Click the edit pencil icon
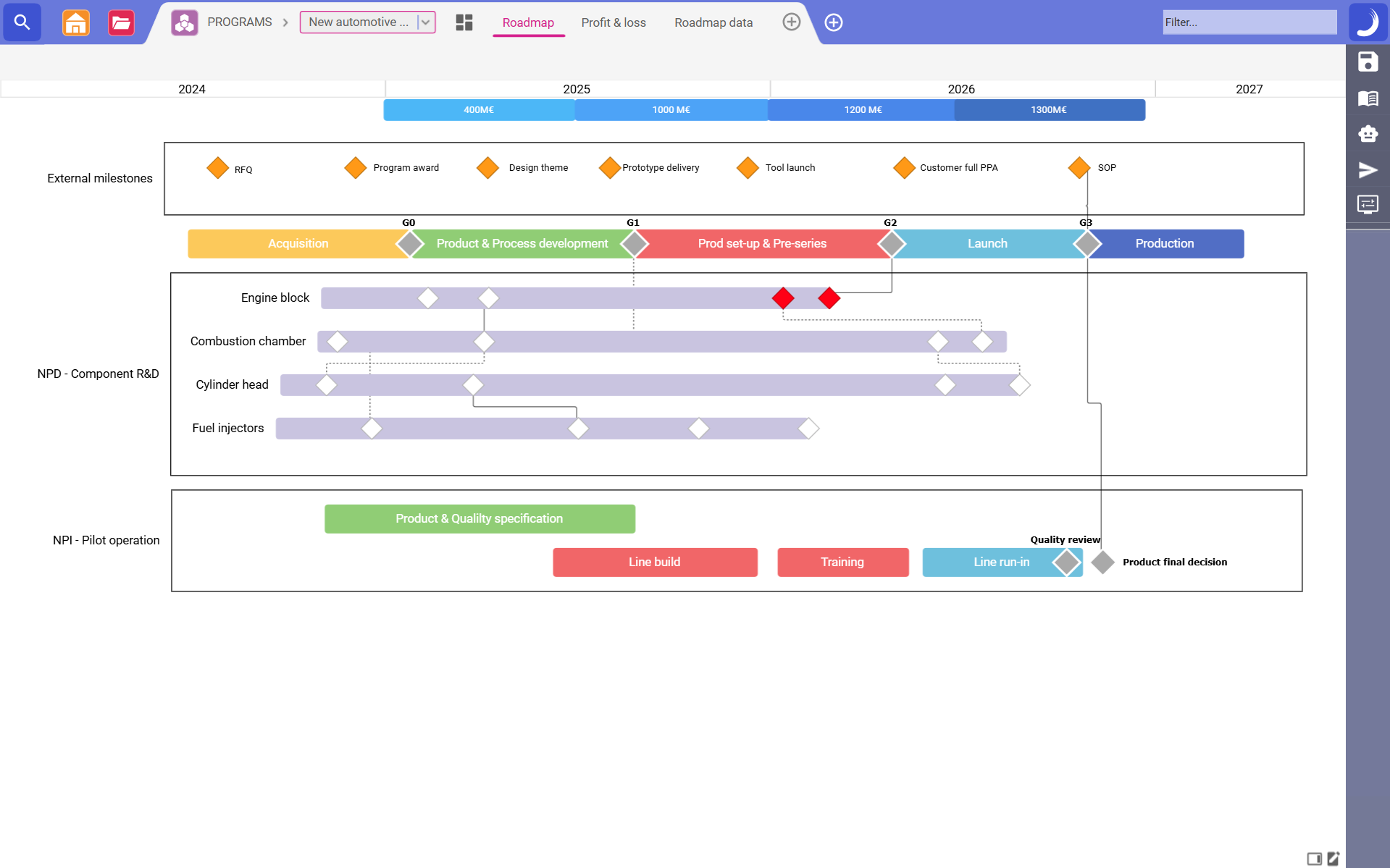 pyautogui.click(x=1334, y=859)
